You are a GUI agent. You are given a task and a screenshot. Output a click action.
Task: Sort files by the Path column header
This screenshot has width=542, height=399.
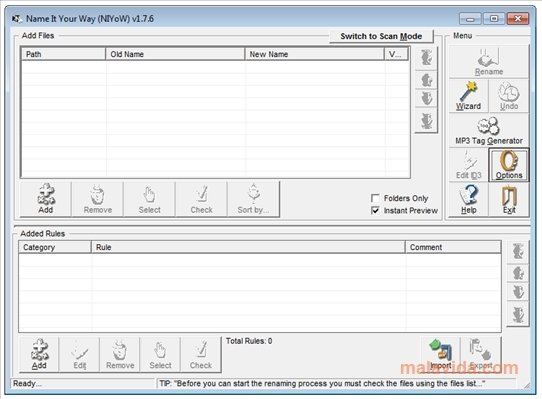[x=63, y=54]
